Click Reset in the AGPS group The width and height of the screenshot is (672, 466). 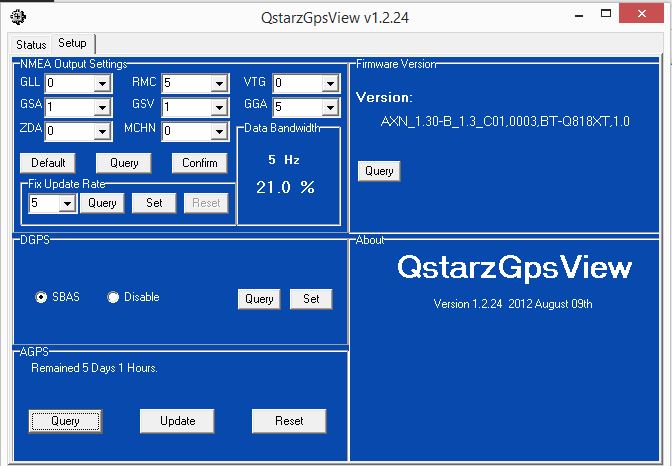289,421
